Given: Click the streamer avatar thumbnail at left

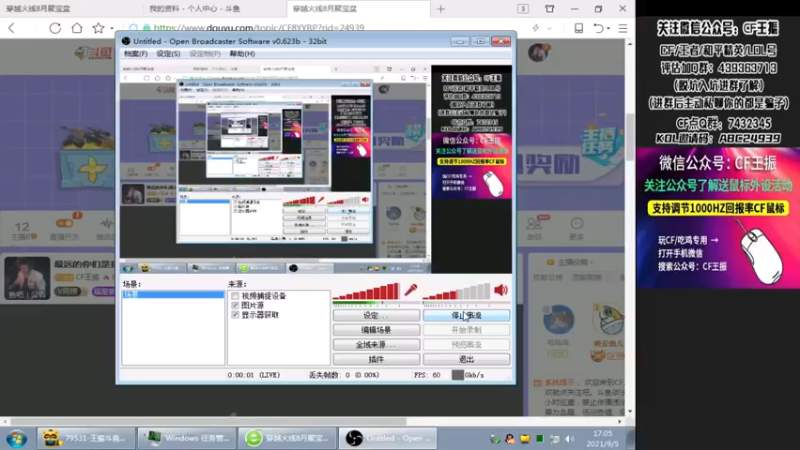Looking at the screenshot, I should click(28, 278).
